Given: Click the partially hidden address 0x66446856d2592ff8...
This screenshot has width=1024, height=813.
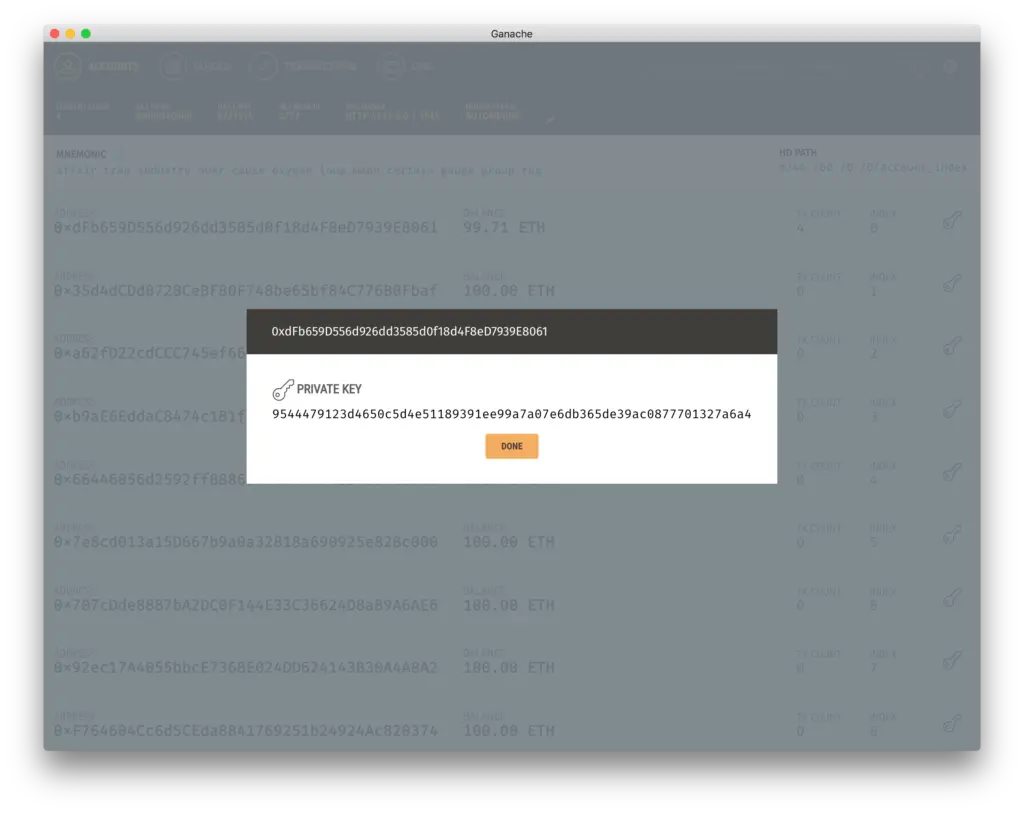Looking at the screenshot, I should click(x=150, y=479).
